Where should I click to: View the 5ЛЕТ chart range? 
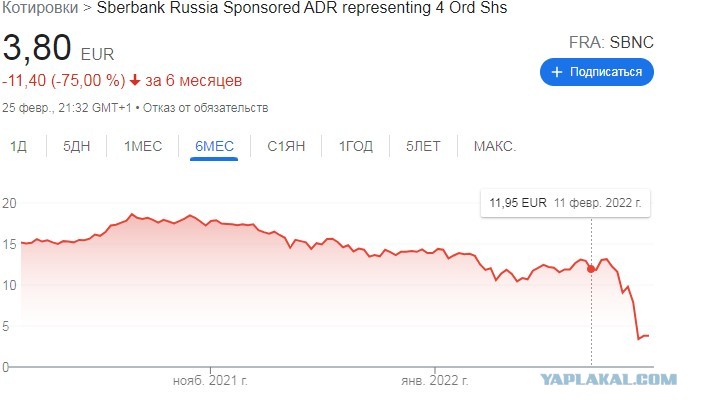[x=423, y=146]
